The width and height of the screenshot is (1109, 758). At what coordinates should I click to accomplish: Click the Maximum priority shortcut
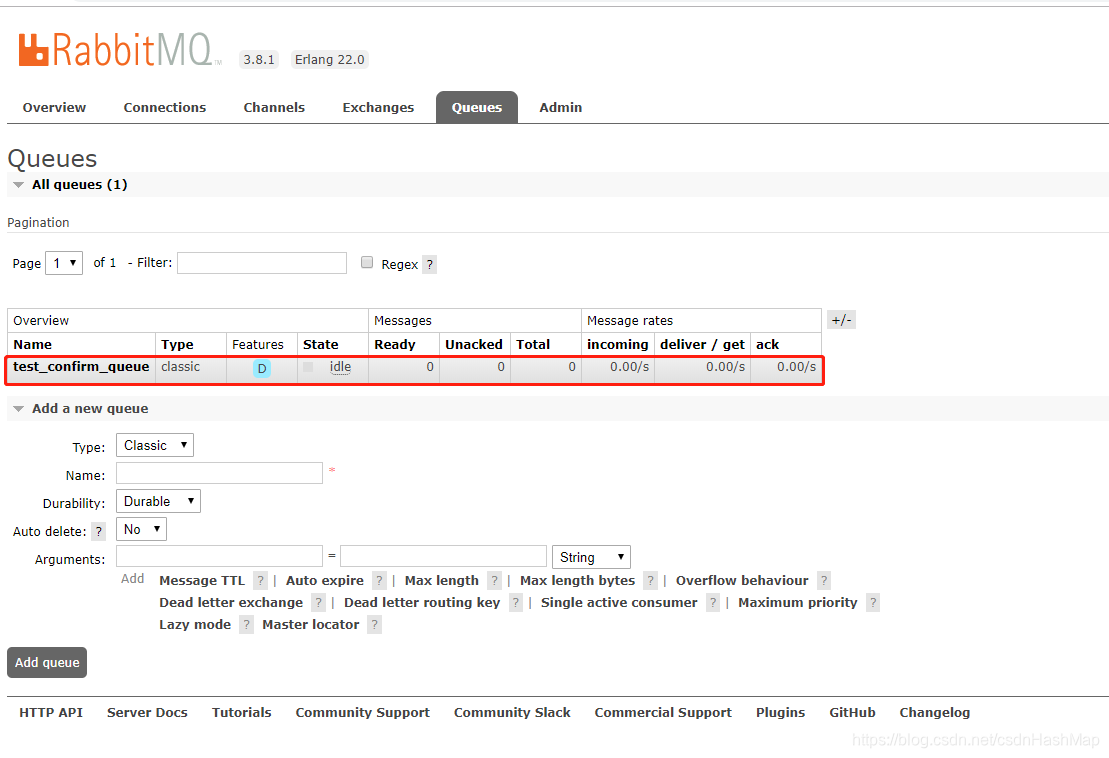coord(798,602)
